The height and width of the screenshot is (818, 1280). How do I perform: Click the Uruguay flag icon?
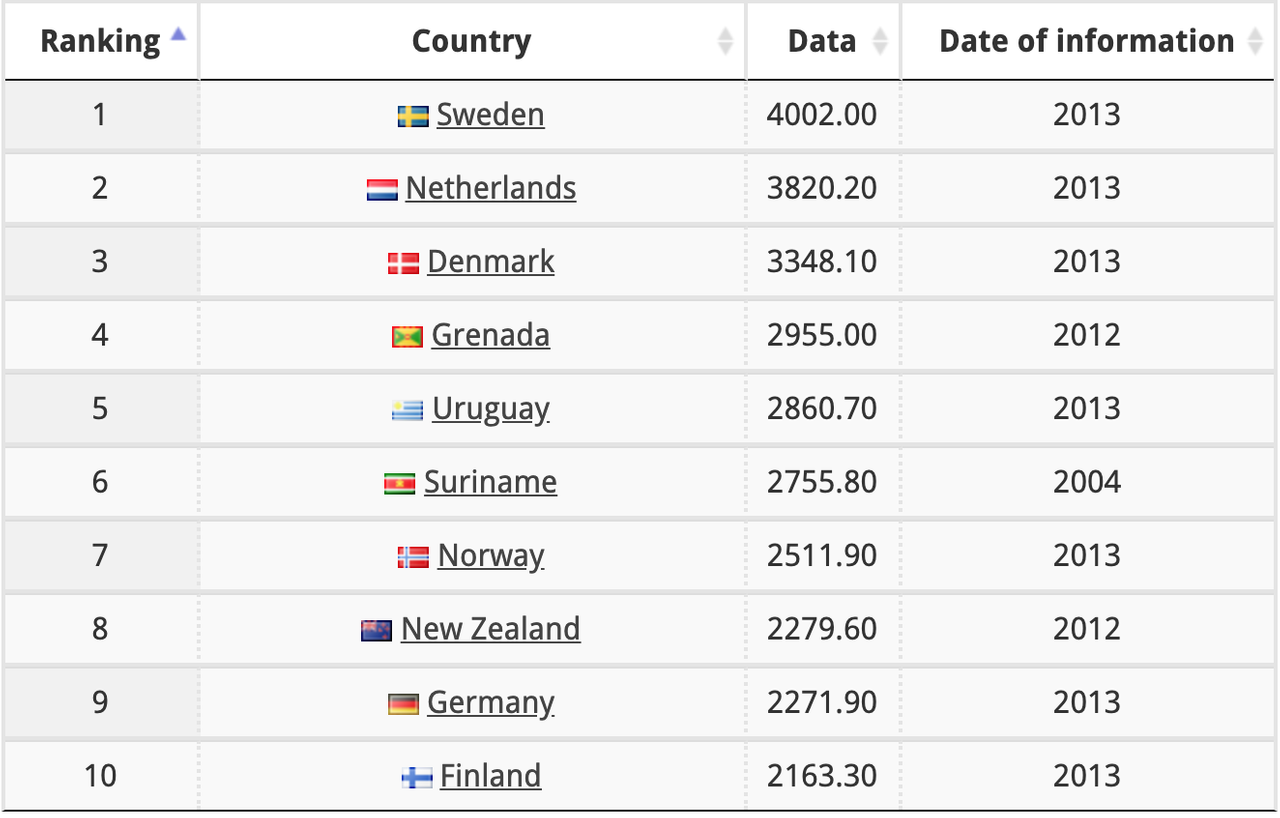[408, 410]
